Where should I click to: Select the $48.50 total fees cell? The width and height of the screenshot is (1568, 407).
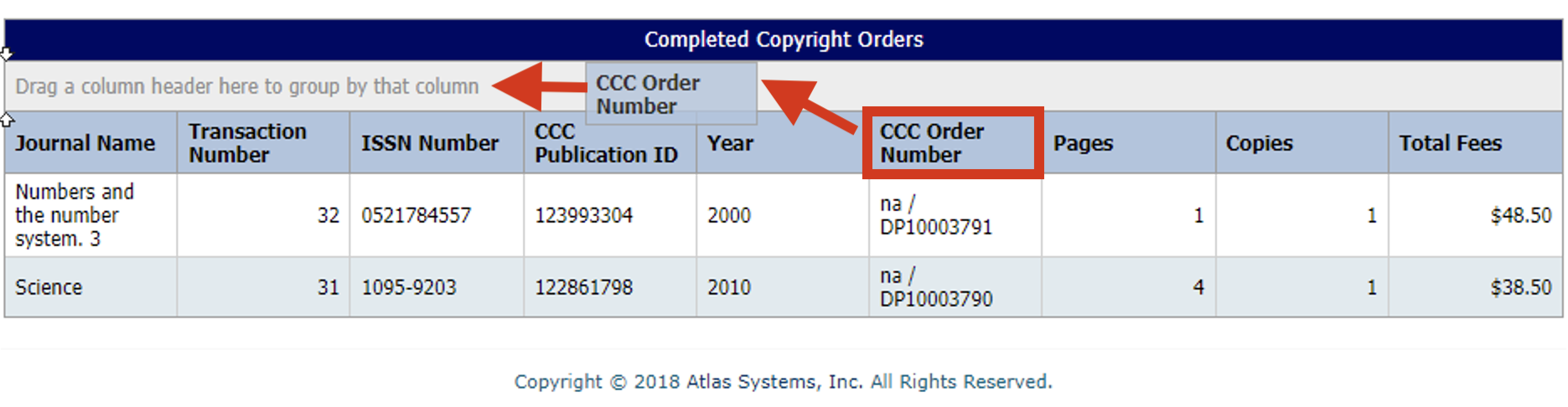[x=1520, y=215]
